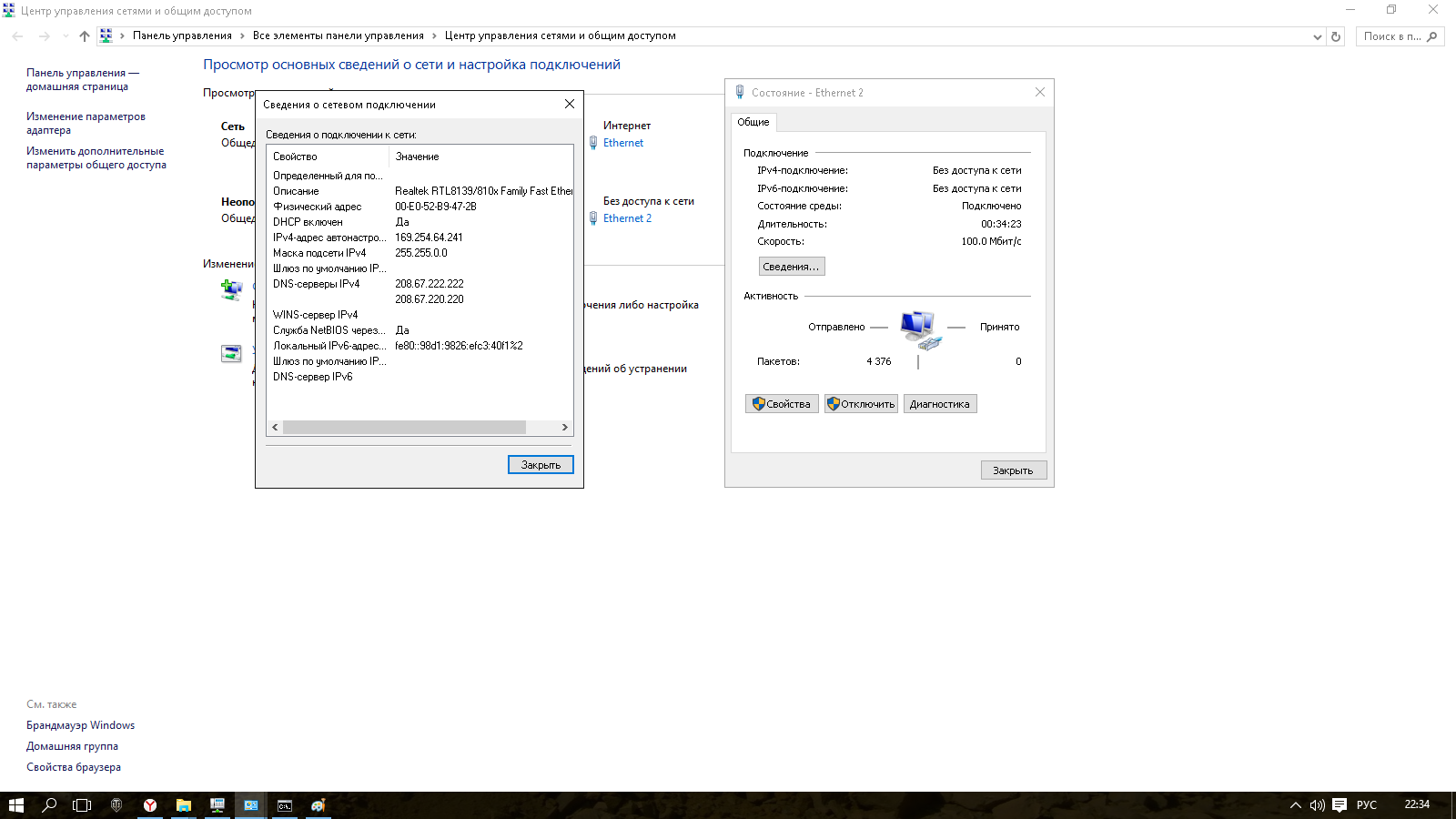Open 'Домашняя группа' link
Image resolution: width=1456 pixels, height=819 pixels.
(72, 746)
